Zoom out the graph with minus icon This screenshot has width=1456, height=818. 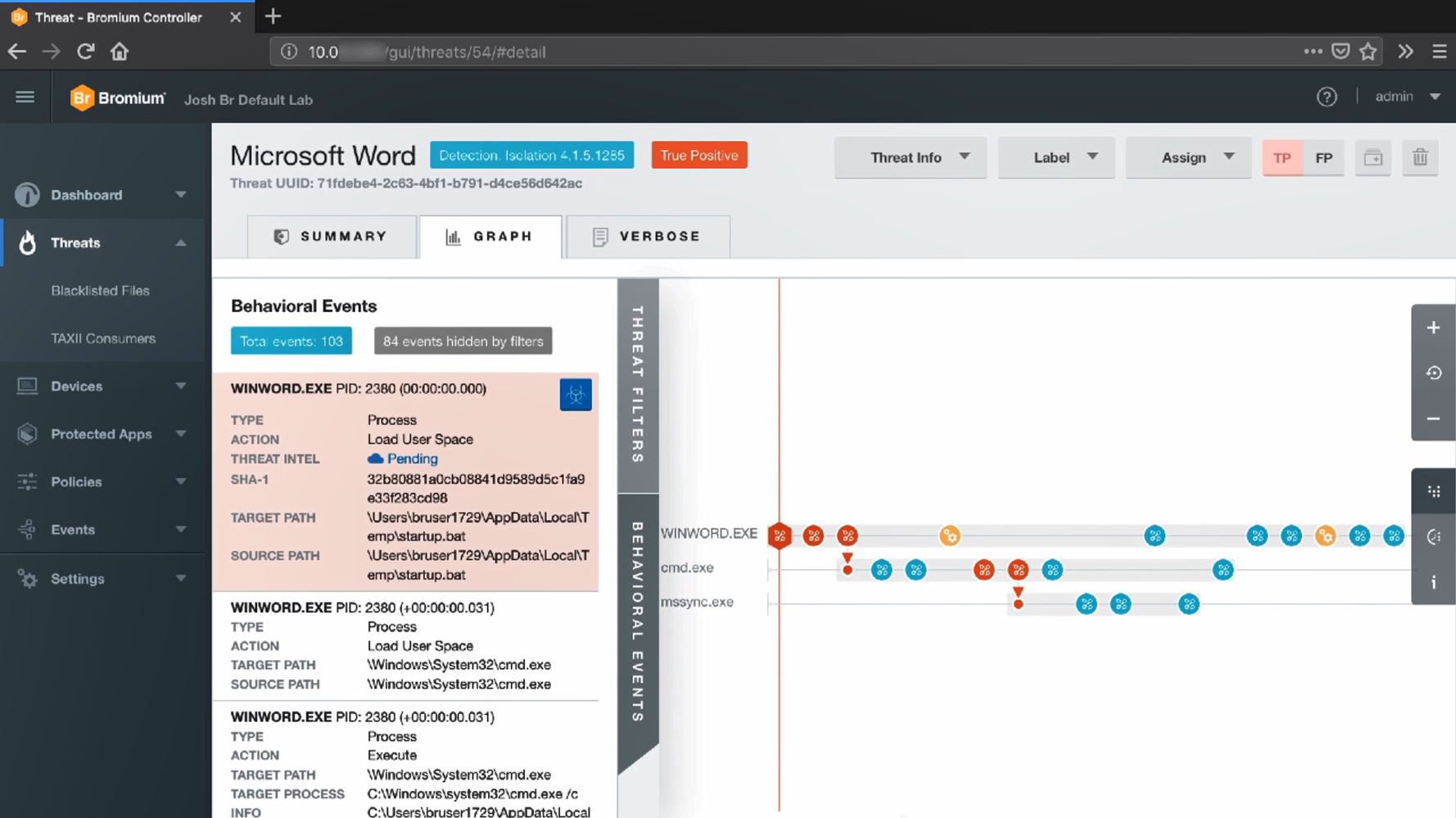pyautogui.click(x=1433, y=419)
